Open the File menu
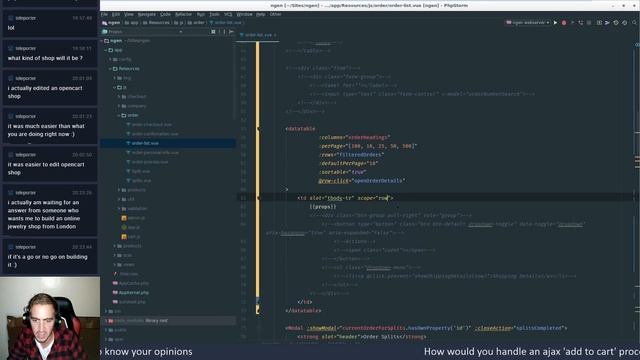The height and width of the screenshot is (360, 640). 104,14
